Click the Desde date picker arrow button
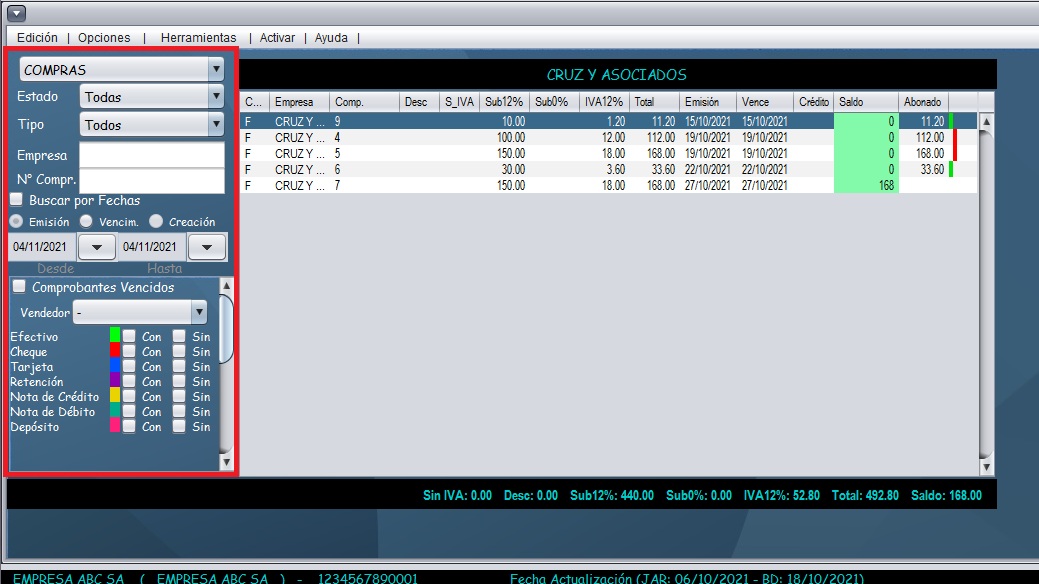This screenshot has height=584, width=1039. (x=97, y=247)
